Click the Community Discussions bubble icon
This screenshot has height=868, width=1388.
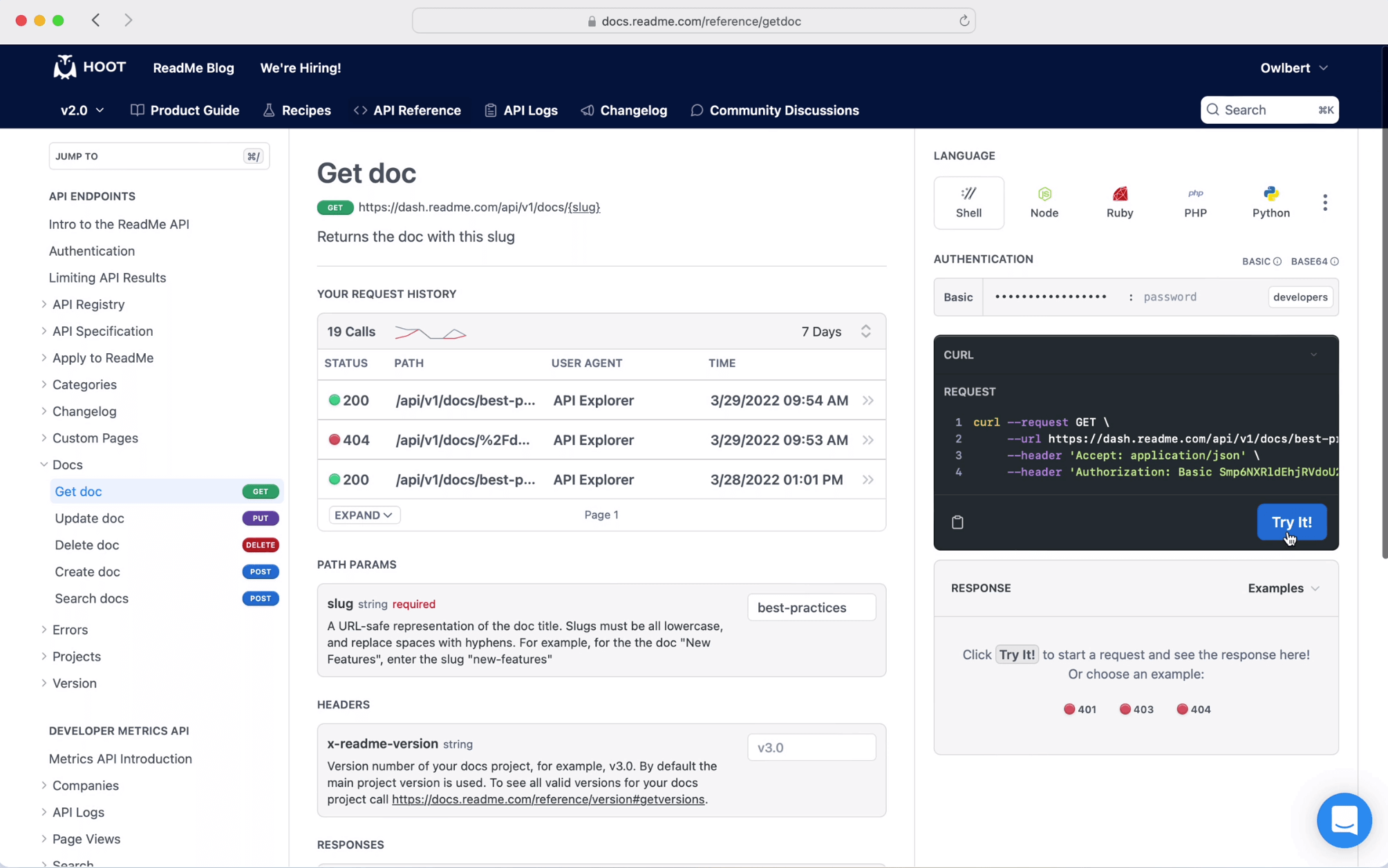697,110
